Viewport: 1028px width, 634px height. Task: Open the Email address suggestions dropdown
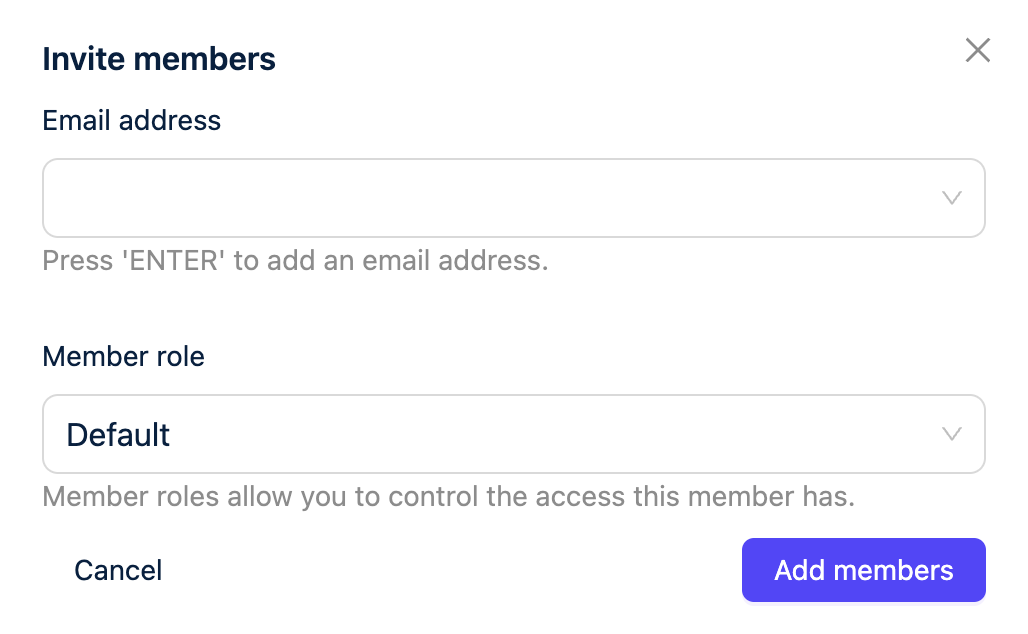(952, 198)
